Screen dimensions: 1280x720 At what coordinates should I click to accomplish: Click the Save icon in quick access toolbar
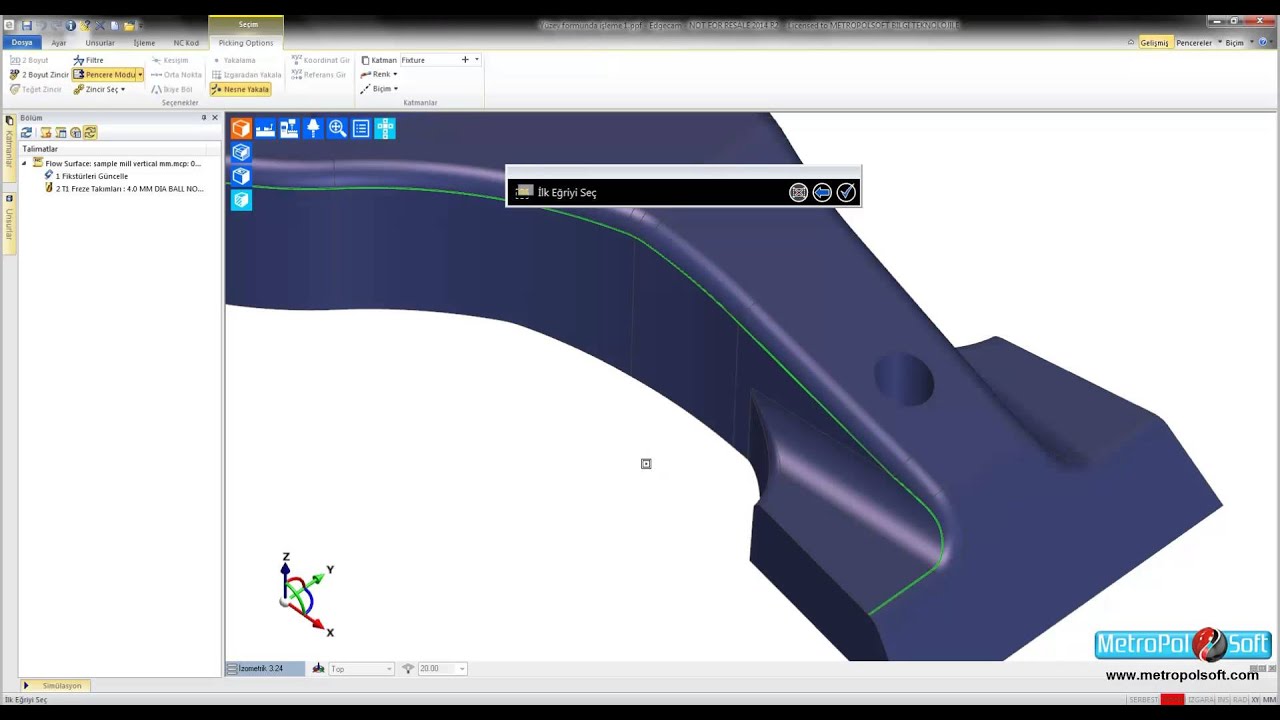26,25
